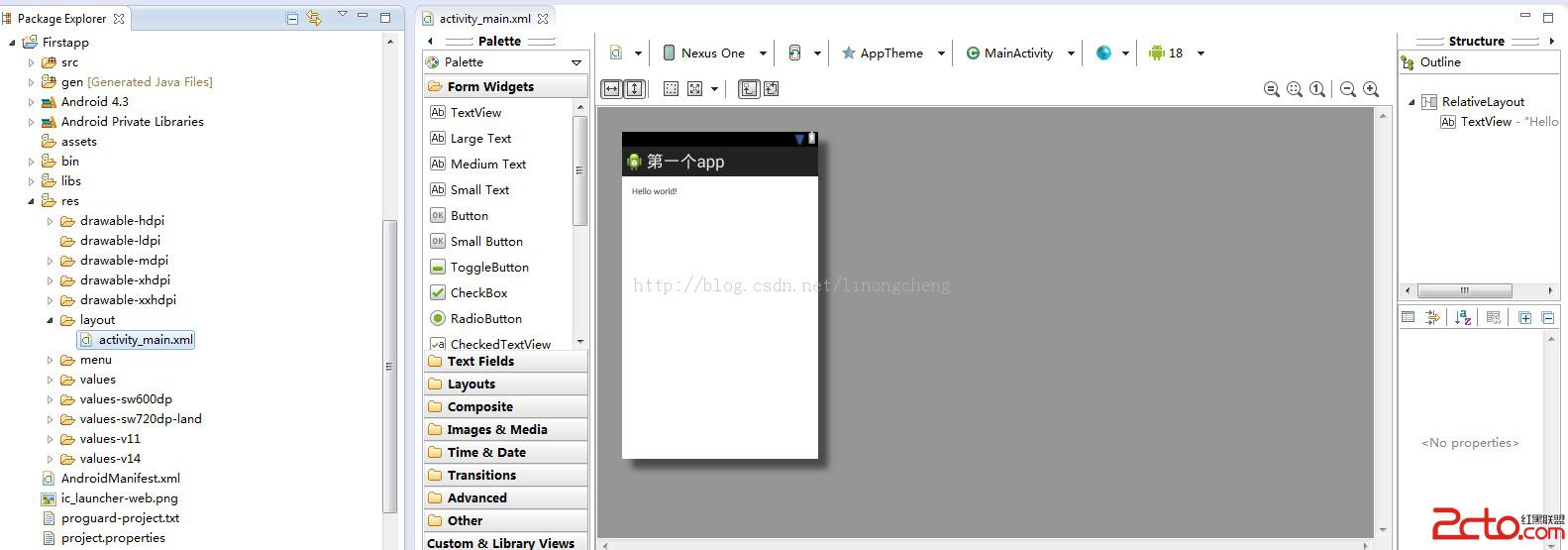Open Form Widgets palette category
Image resolution: width=1568 pixels, height=550 pixels.
pos(506,86)
